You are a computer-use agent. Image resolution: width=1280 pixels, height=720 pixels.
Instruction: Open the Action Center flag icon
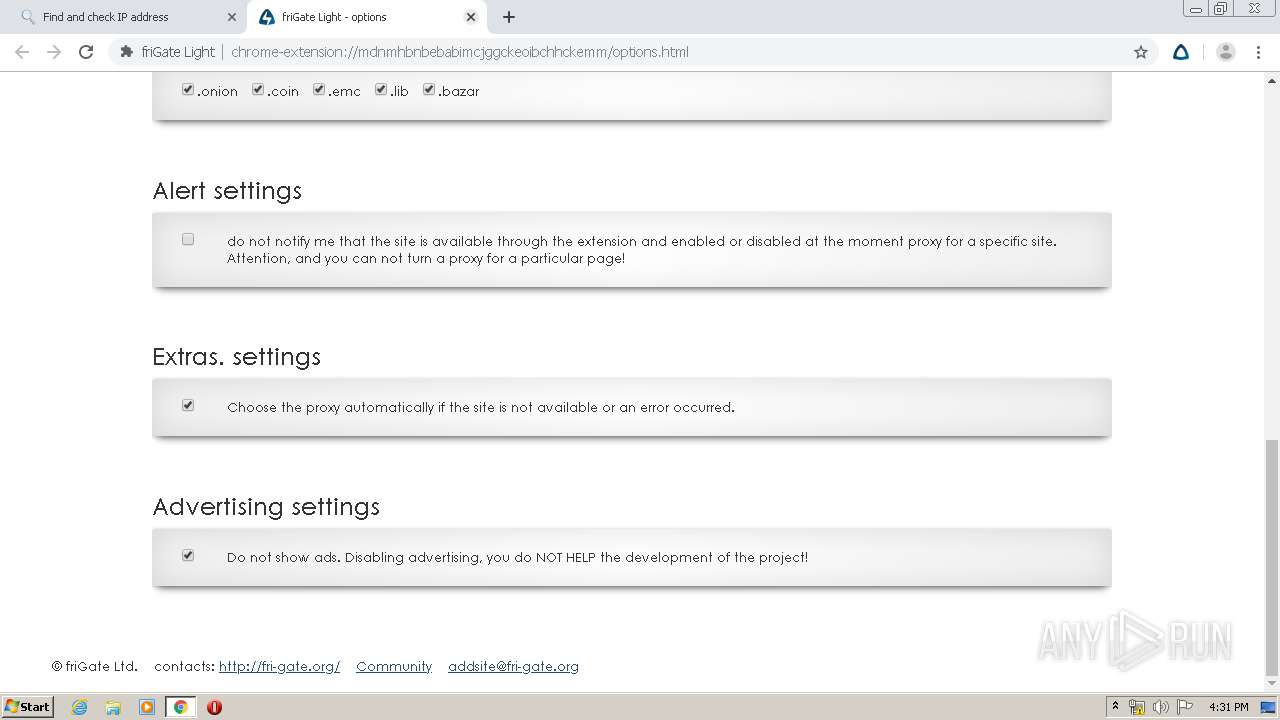(1185, 707)
